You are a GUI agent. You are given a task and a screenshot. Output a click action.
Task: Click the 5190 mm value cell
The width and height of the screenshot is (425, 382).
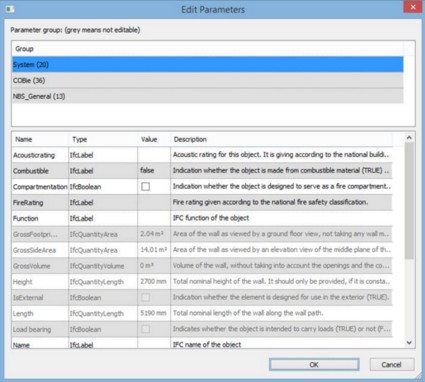pos(153,313)
